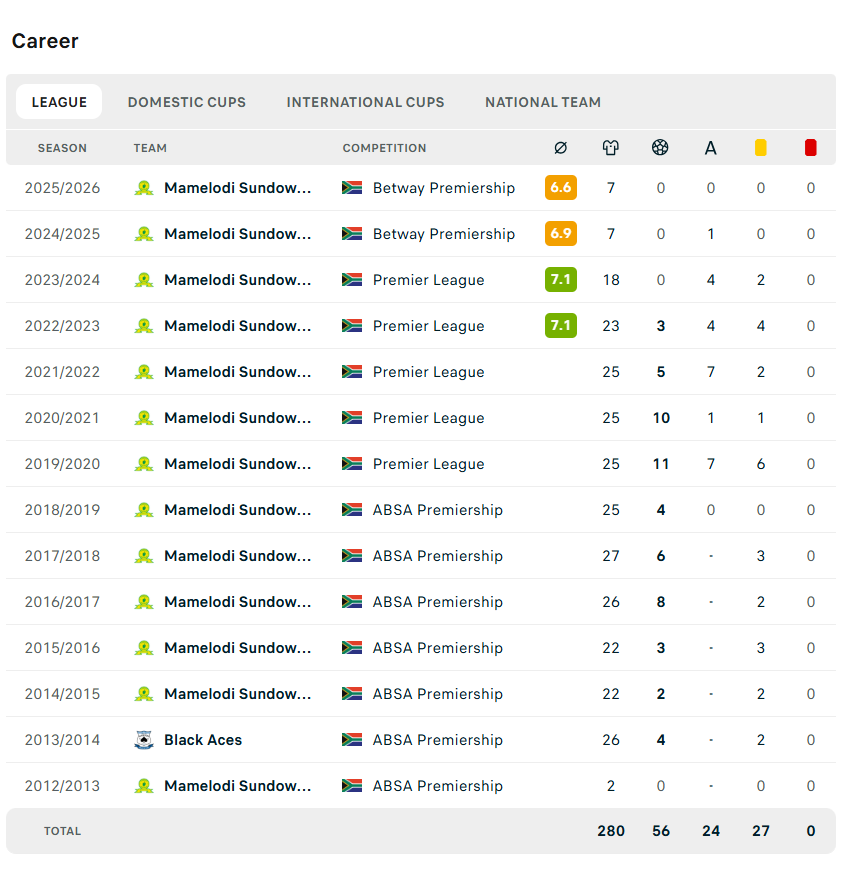Click the total assists value 24

coord(711,831)
